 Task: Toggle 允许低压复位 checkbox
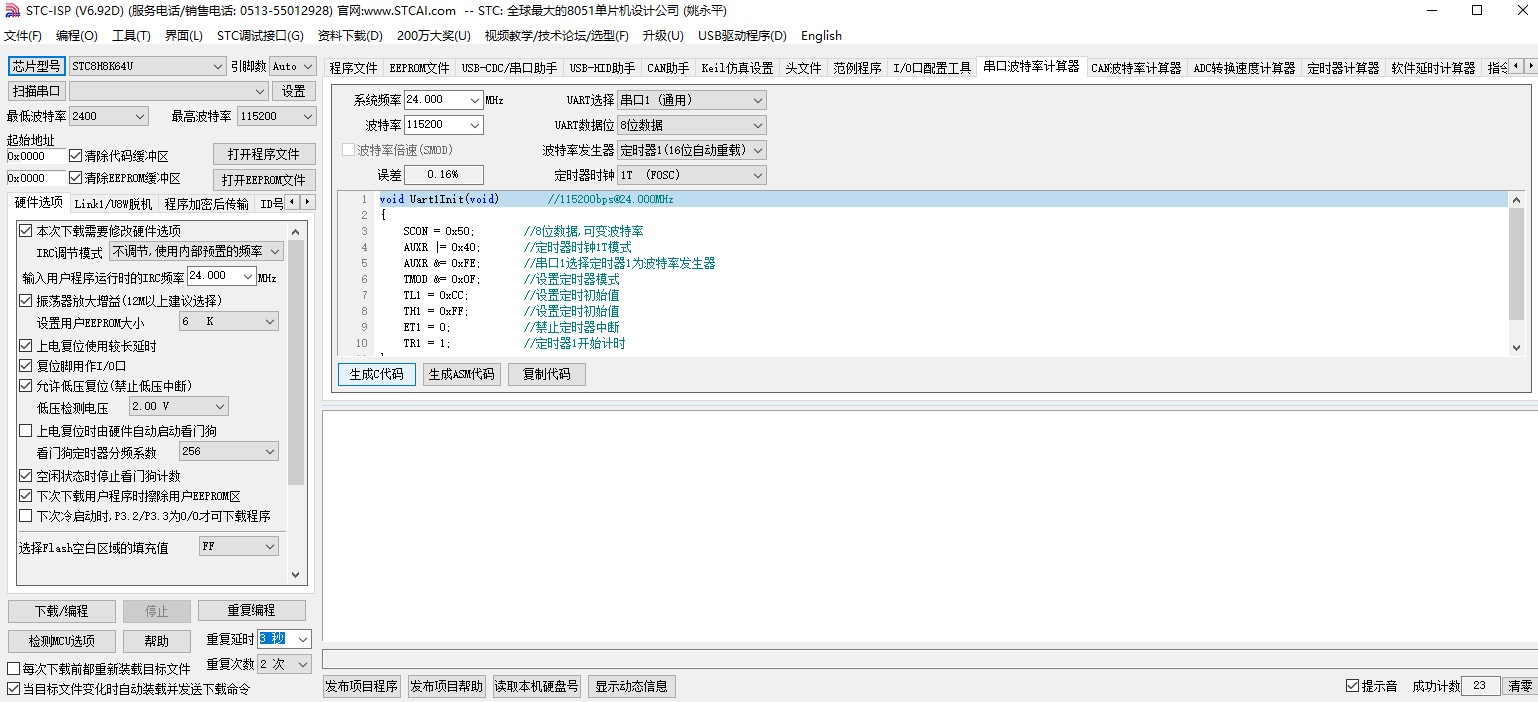pos(25,386)
